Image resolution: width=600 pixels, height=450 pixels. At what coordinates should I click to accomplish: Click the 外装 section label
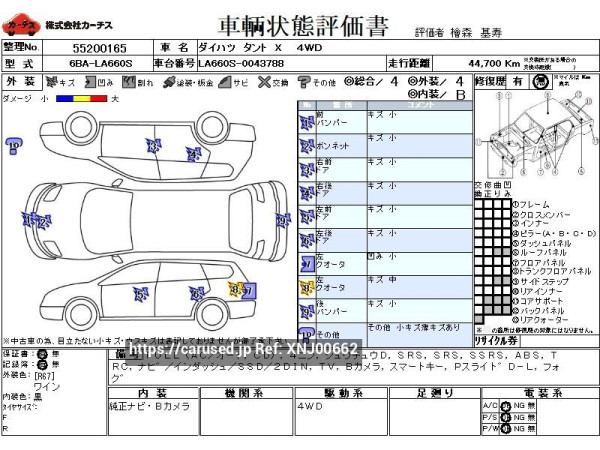21,82
